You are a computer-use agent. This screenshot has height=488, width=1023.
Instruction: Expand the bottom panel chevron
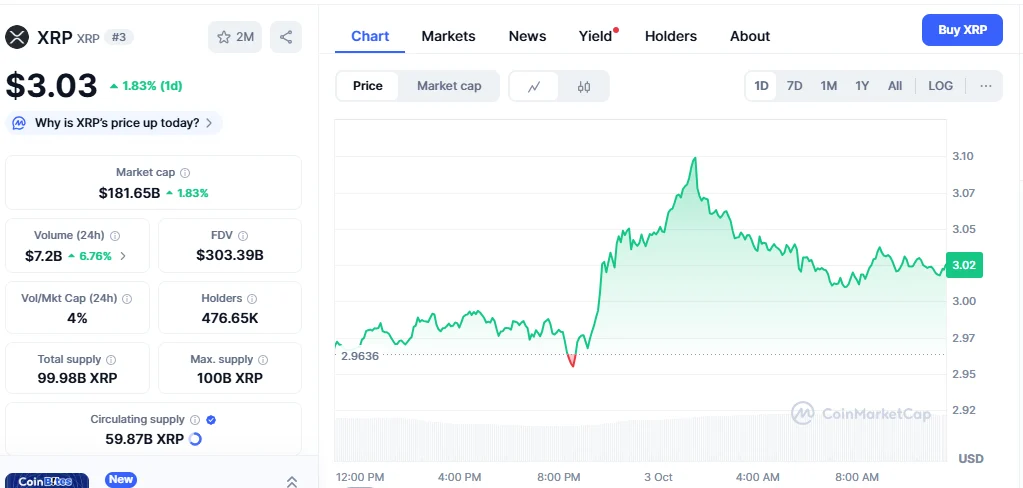(x=292, y=481)
